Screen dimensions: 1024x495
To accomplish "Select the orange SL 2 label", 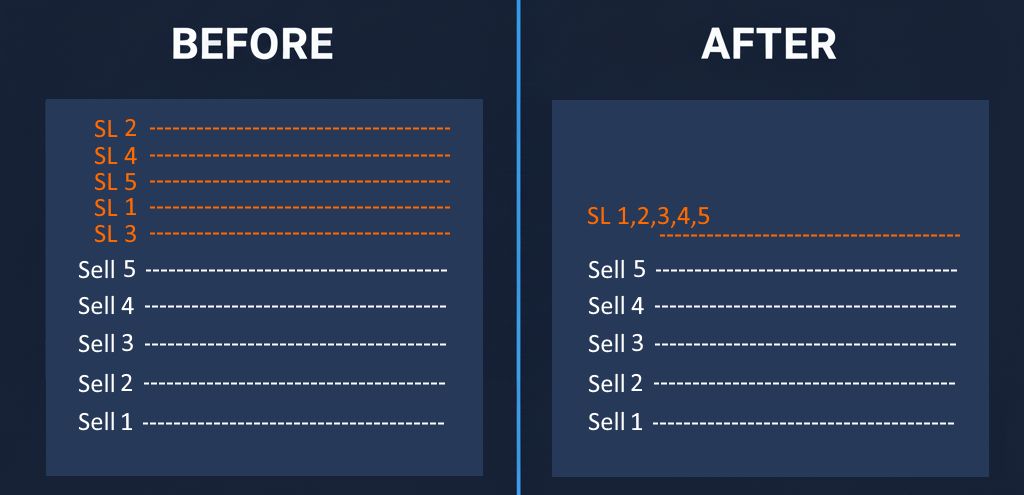I will pyautogui.click(x=115, y=129).
